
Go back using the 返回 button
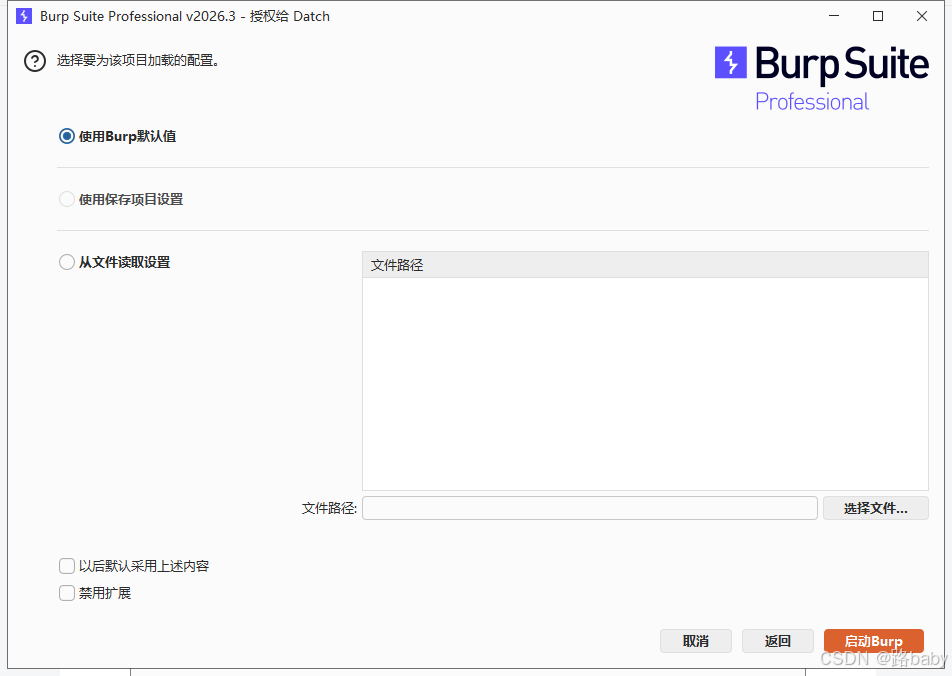point(777,641)
